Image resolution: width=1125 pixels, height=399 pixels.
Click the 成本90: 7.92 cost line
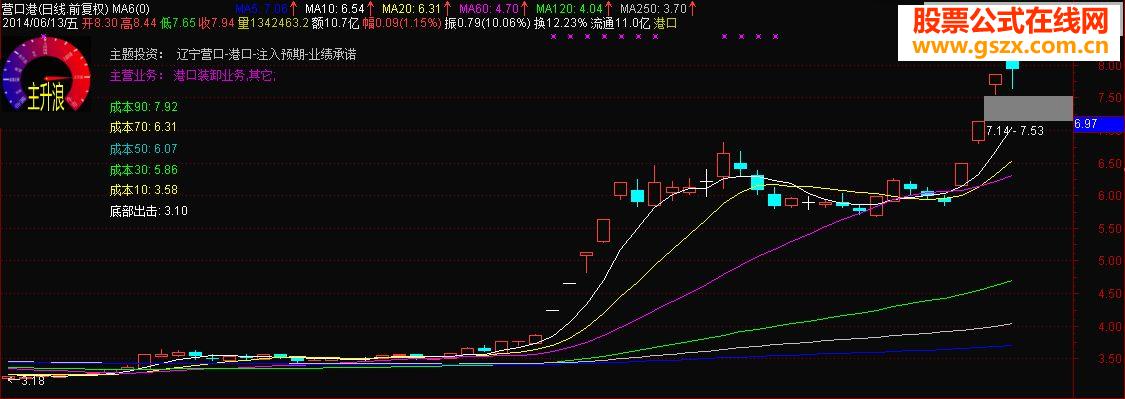143,108
